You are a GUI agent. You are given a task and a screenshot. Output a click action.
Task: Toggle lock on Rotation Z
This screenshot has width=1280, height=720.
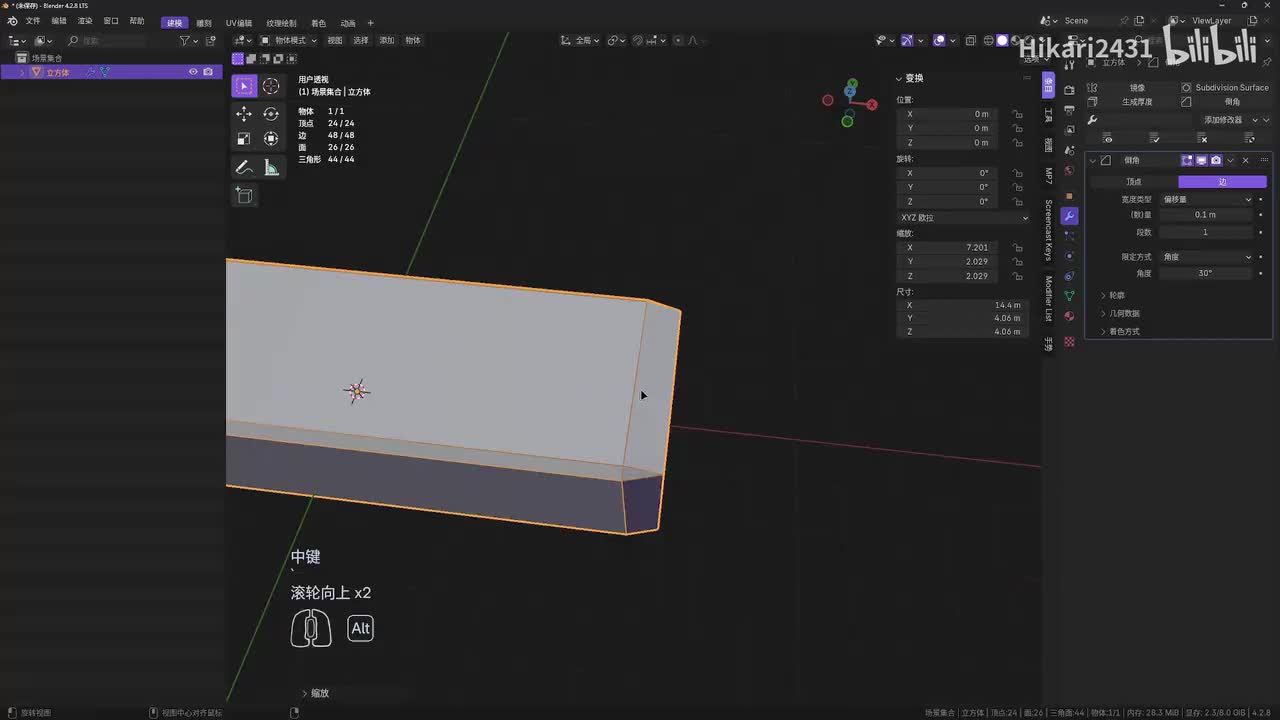pos(1018,201)
